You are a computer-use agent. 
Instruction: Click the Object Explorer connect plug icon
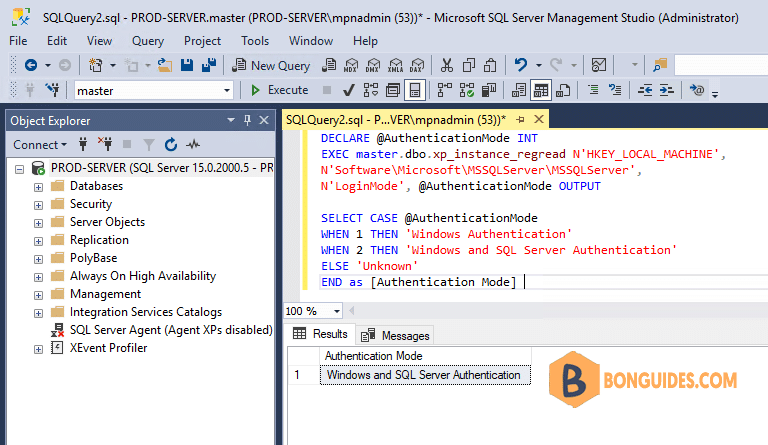[83, 144]
